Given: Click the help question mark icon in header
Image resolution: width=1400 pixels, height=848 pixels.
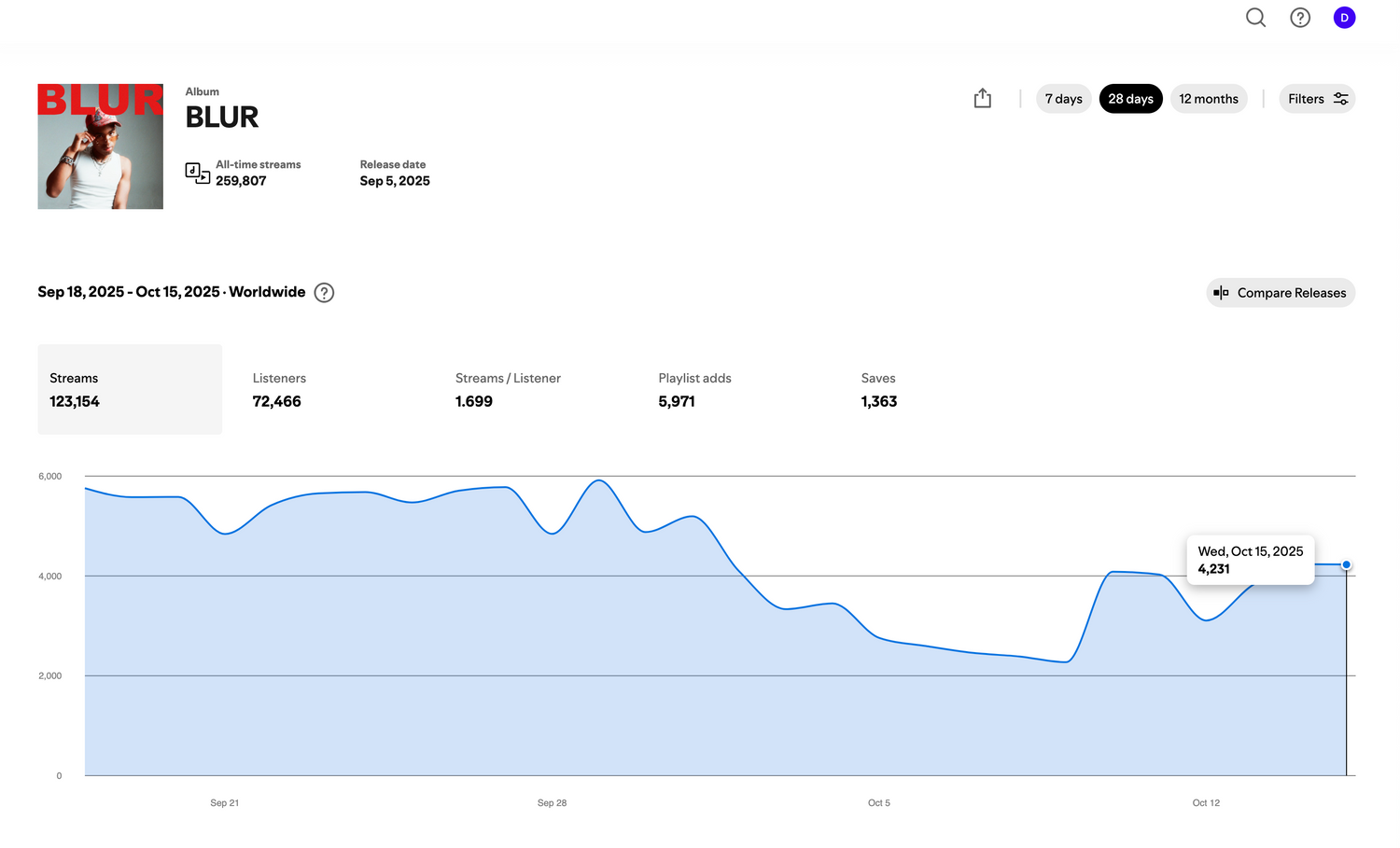Looking at the screenshot, I should click(1300, 18).
